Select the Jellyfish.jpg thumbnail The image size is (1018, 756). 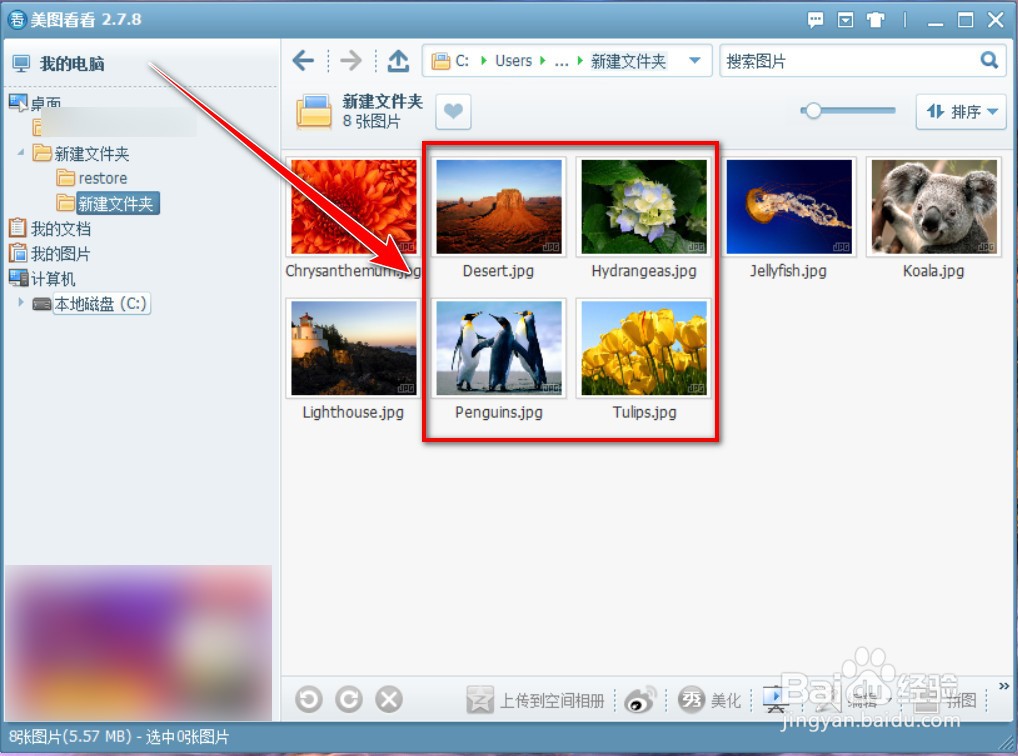[789, 207]
